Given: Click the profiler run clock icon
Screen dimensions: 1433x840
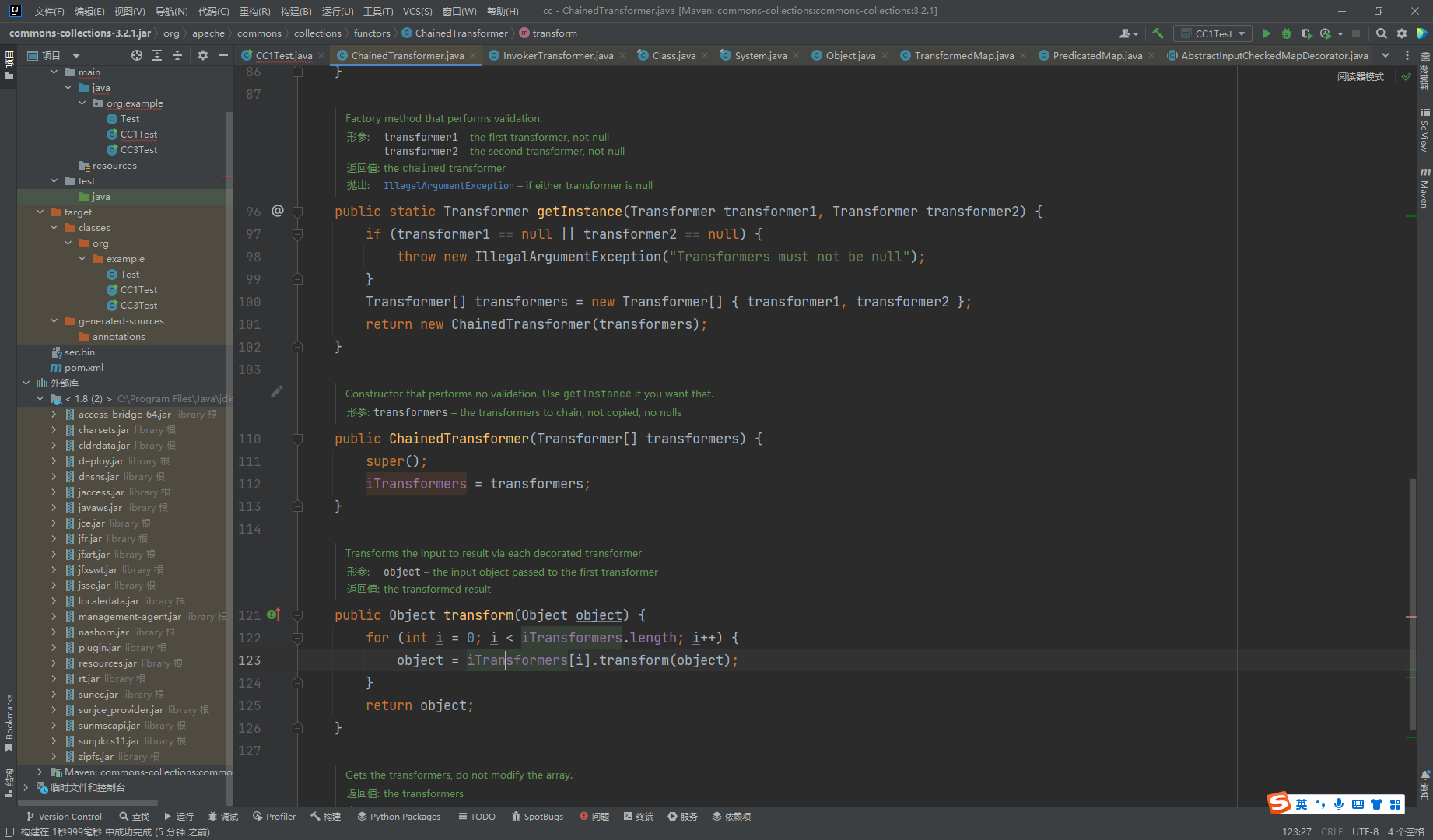Looking at the screenshot, I should tap(1326, 33).
